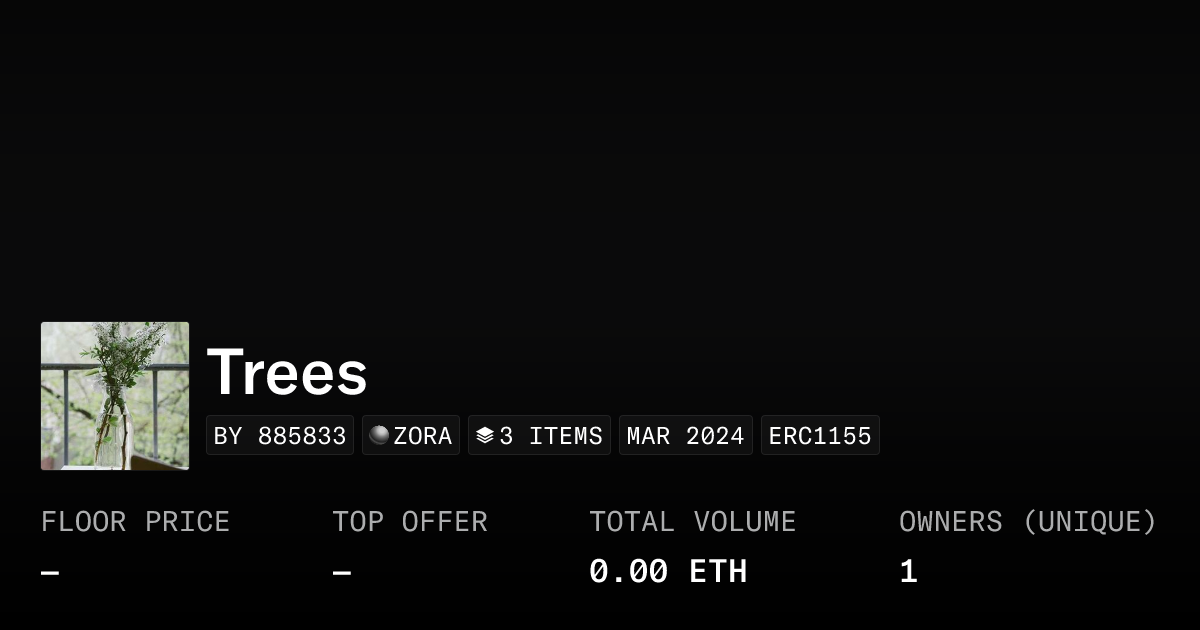1200x630 pixels.
Task: Click the stacked layers icon beside 3 ITEMS
Action: (x=484, y=434)
